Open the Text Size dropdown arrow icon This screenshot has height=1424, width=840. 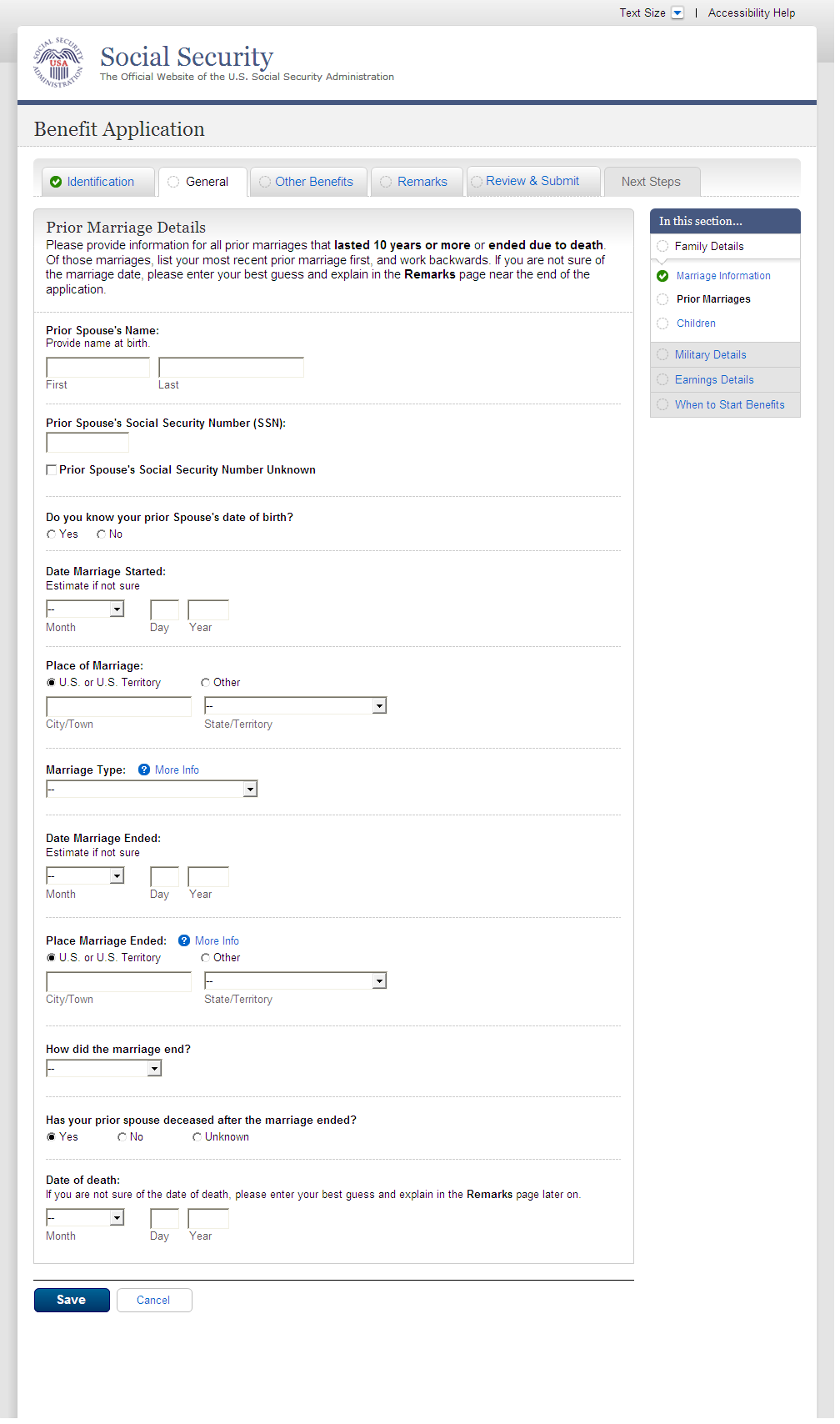click(x=677, y=13)
